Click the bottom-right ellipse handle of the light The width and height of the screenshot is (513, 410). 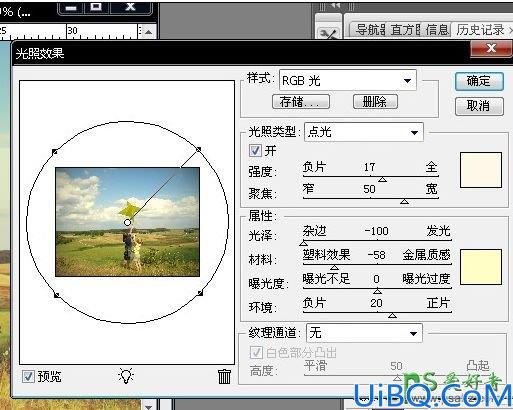point(200,293)
